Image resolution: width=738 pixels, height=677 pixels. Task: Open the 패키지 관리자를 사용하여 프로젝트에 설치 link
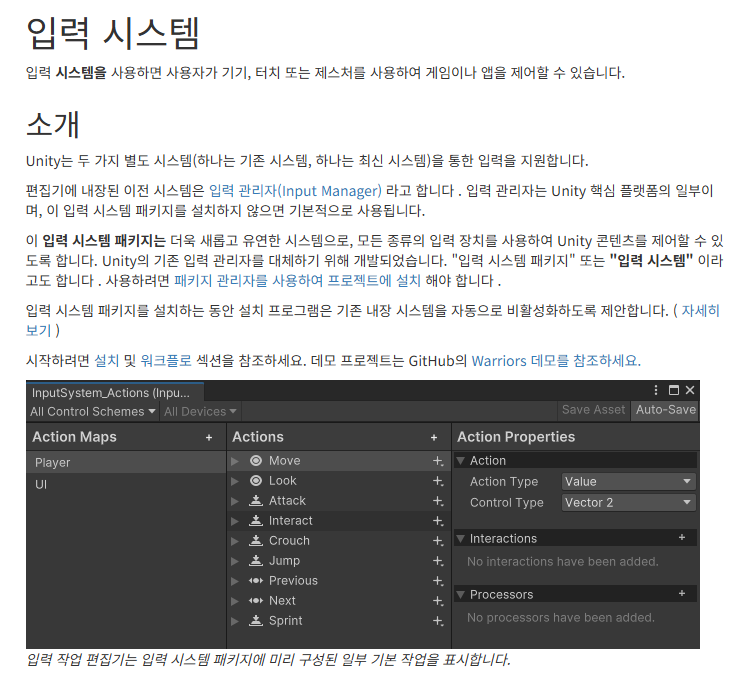point(297,281)
